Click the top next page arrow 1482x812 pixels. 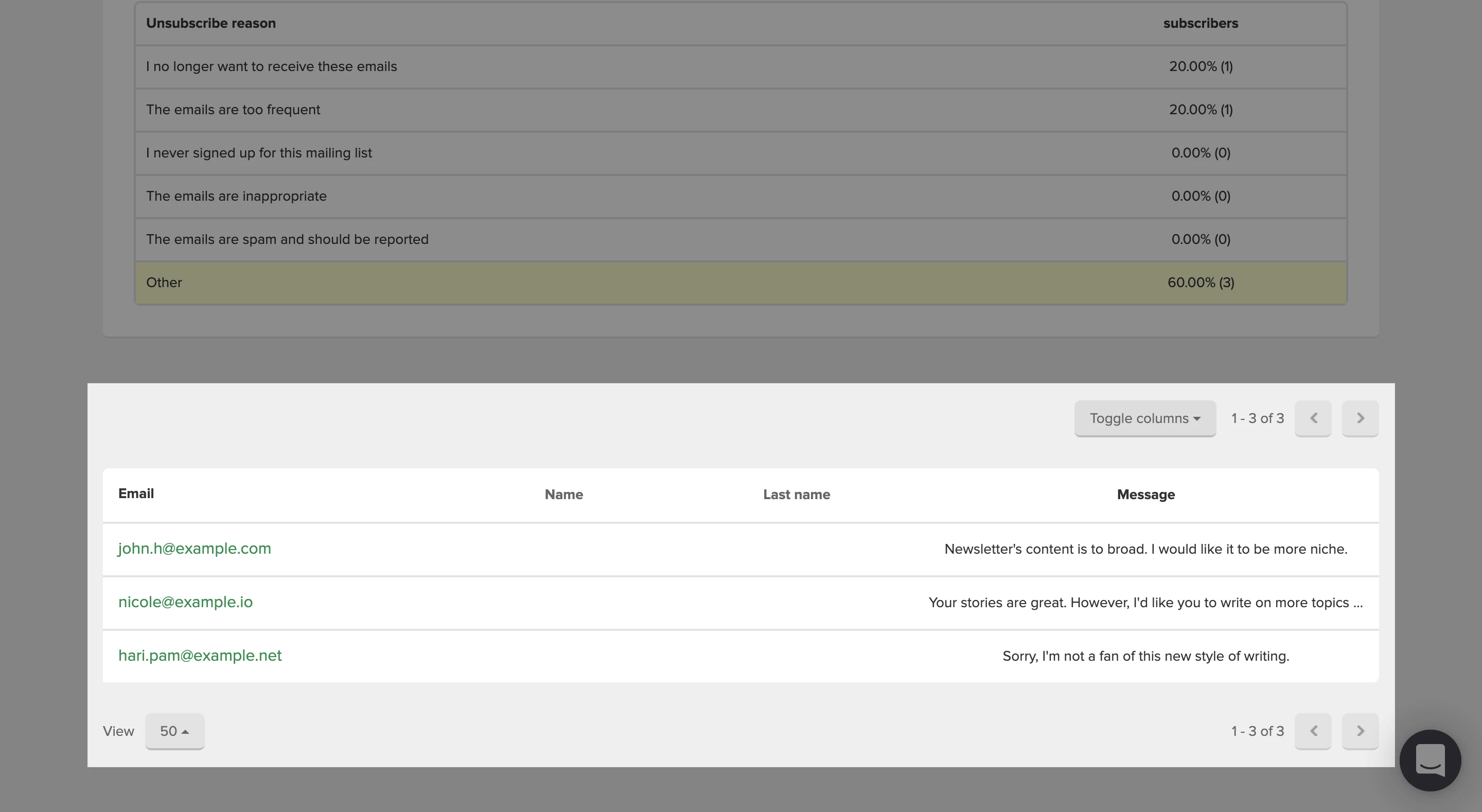pyautogui.click(x=1360, y=418)
